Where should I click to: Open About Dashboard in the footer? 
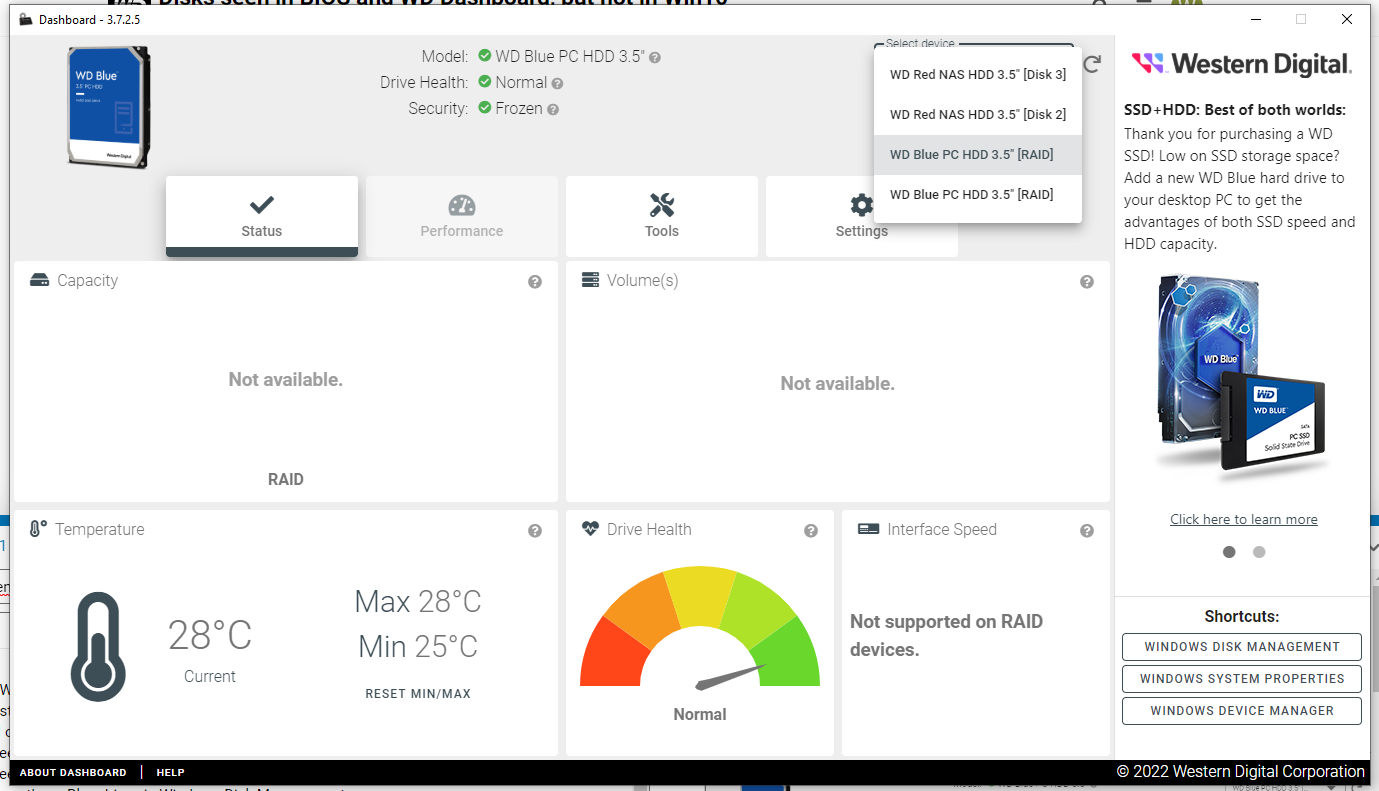(73, 773)
